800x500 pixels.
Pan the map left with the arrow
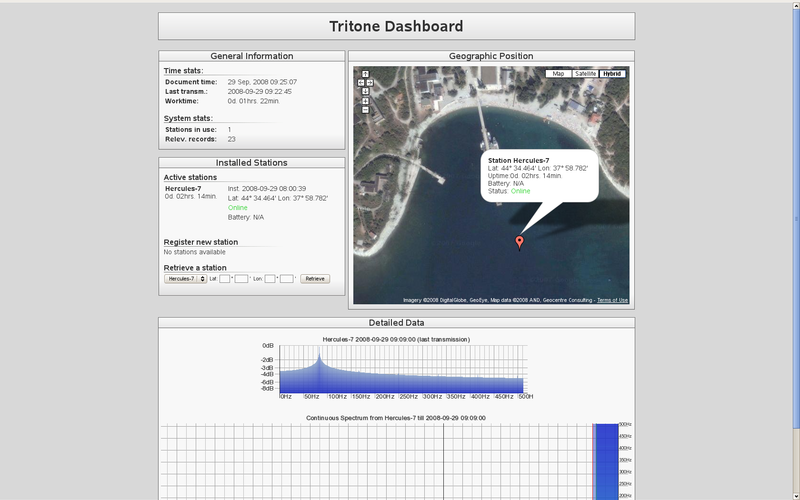point(361,83)
